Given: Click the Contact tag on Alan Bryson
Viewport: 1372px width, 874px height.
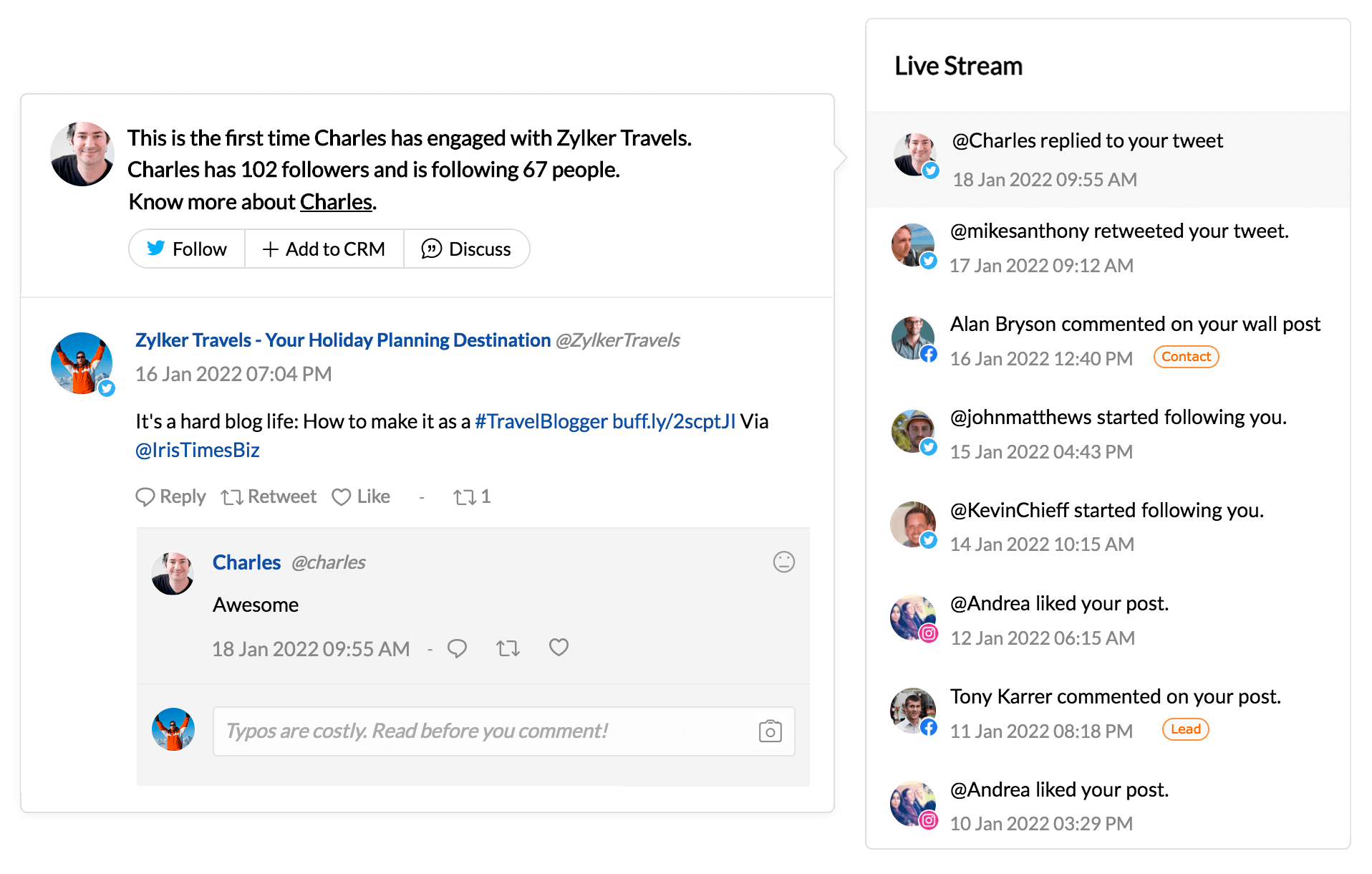Looking at the screenshot, I should tap(1186, 357).
